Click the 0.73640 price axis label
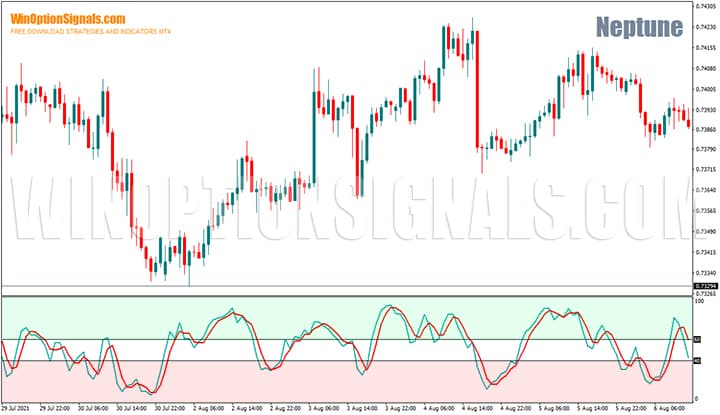This screenshot has height=415, width=720. 704,190
